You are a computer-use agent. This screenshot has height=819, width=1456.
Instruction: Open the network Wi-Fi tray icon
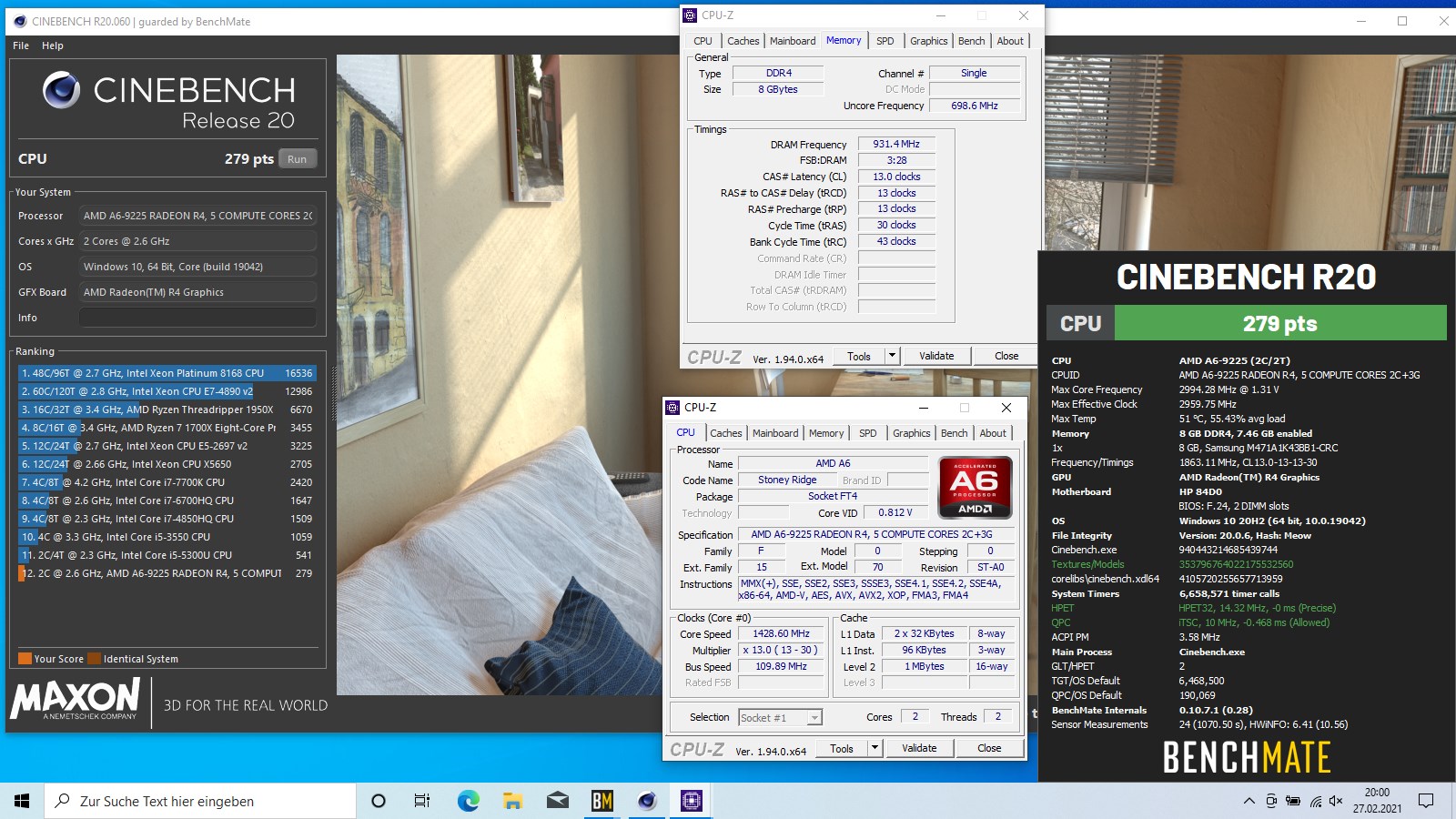[x=1316, y=802]
